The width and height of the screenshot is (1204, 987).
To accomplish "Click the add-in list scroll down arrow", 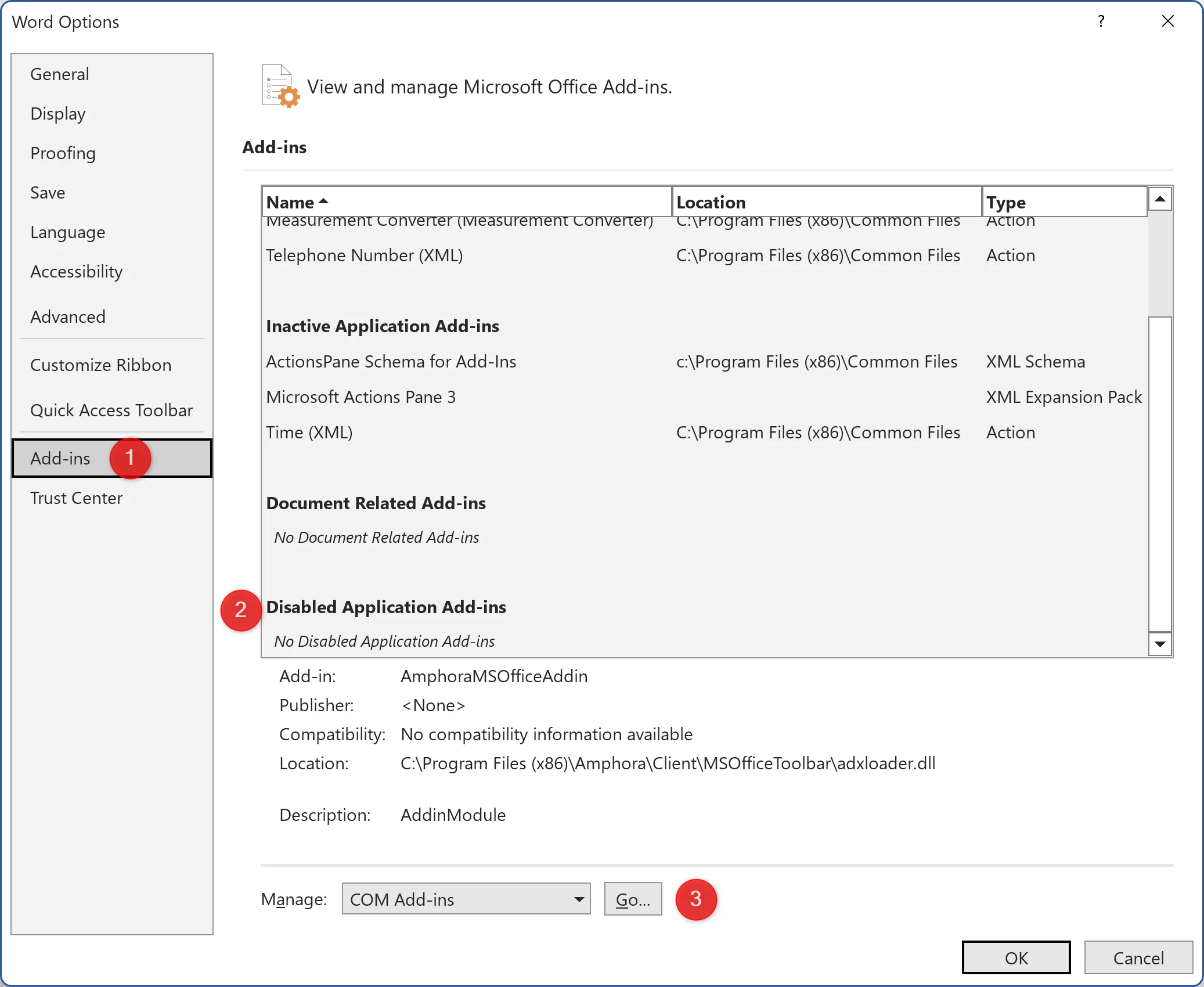I will pyautogui.click(x=1160, y=644).
